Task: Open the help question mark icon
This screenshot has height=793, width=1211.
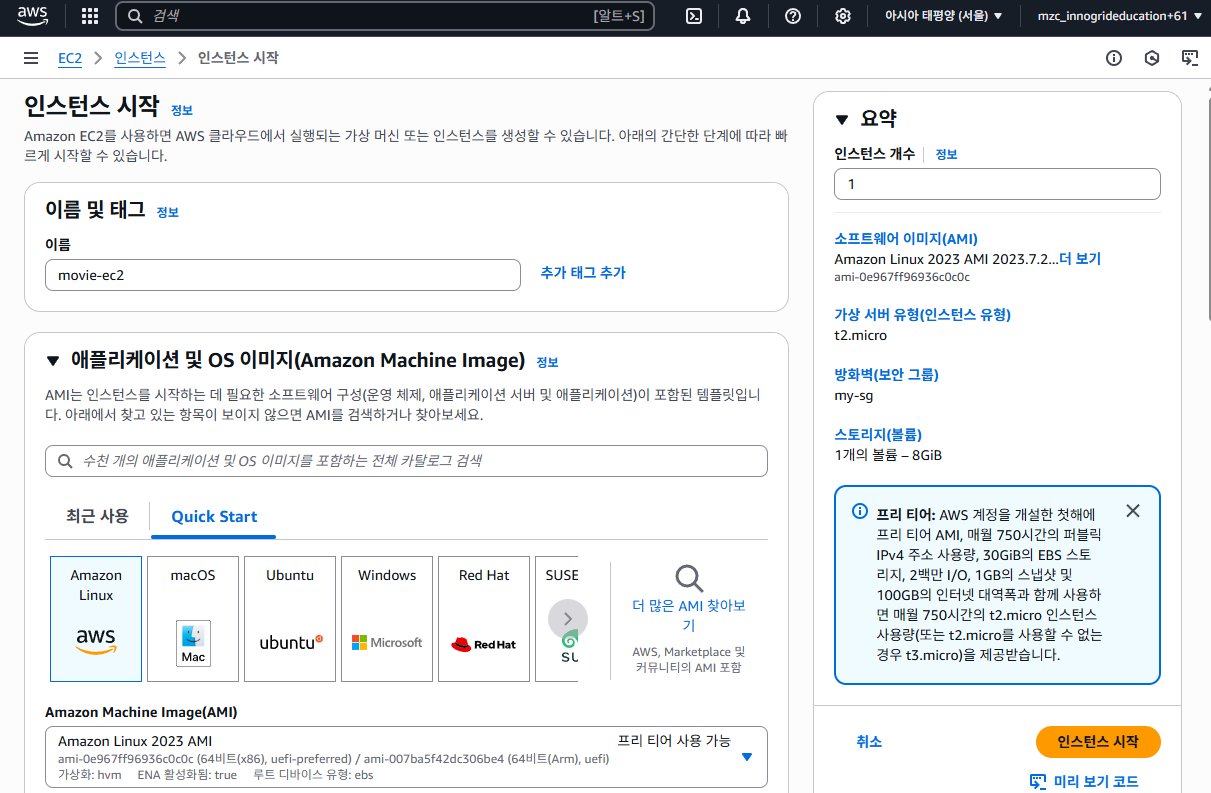Action: (x=793, y=16)
